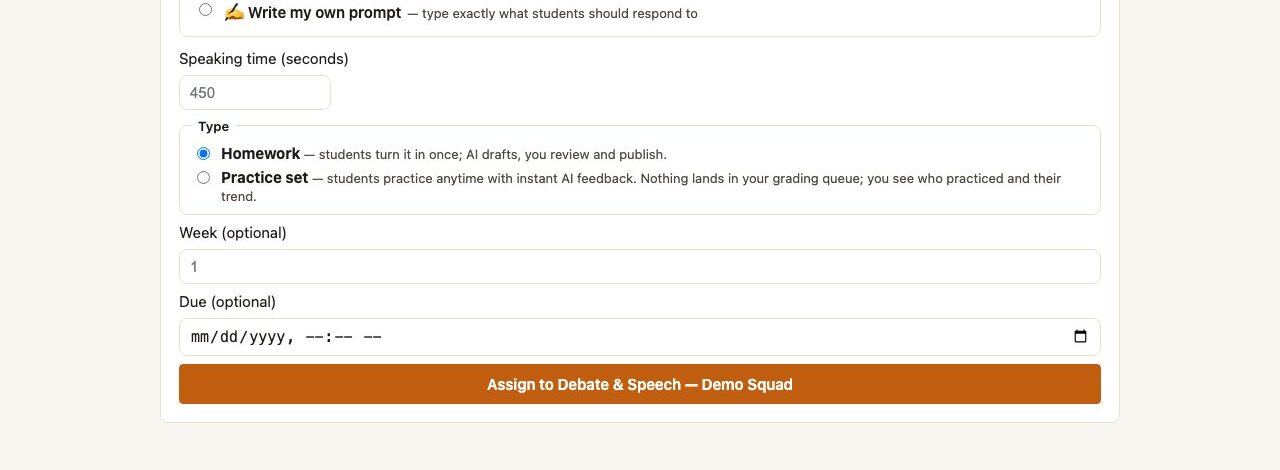
Task: Select the minutes segment of Due time
Action: tap(343, 337)
